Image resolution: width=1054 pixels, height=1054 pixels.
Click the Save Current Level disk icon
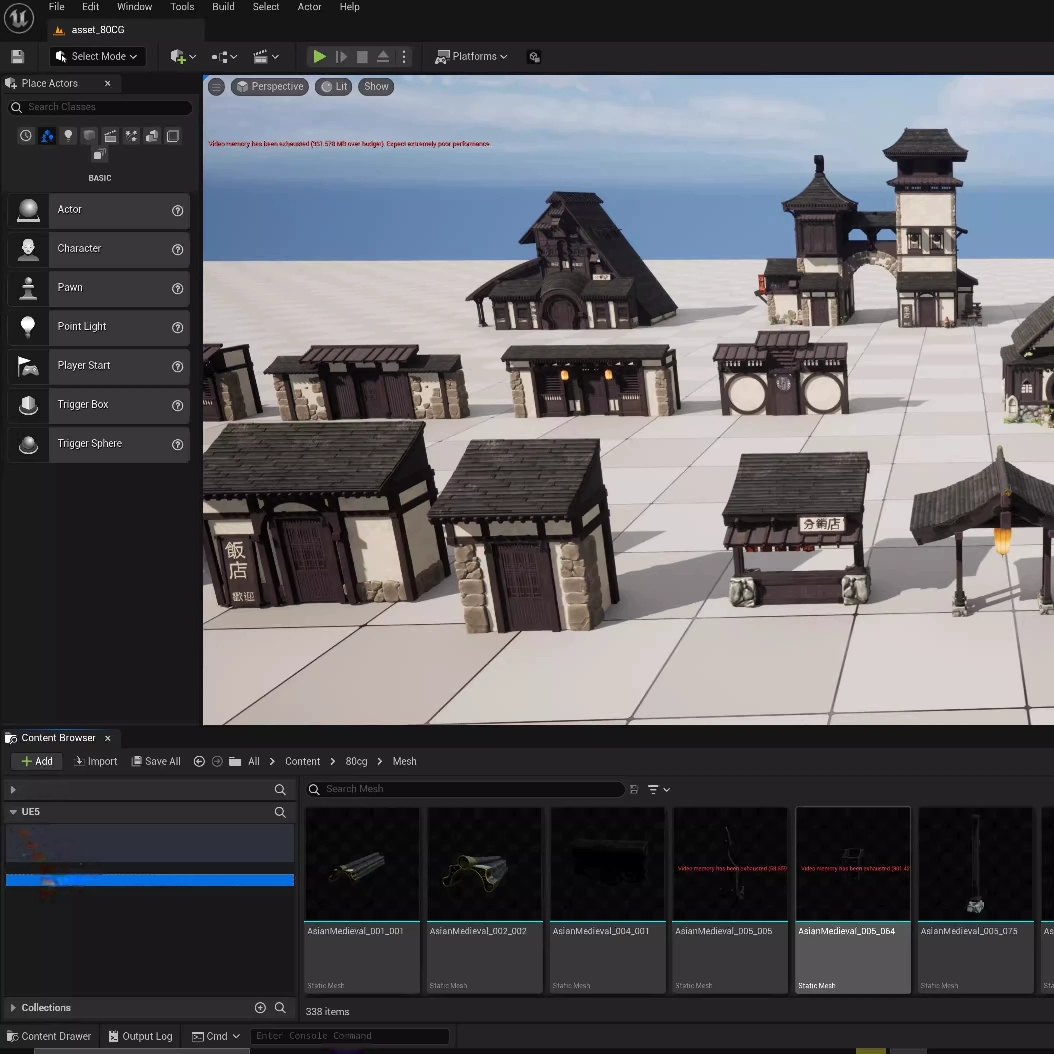click(x=17, y=56)
